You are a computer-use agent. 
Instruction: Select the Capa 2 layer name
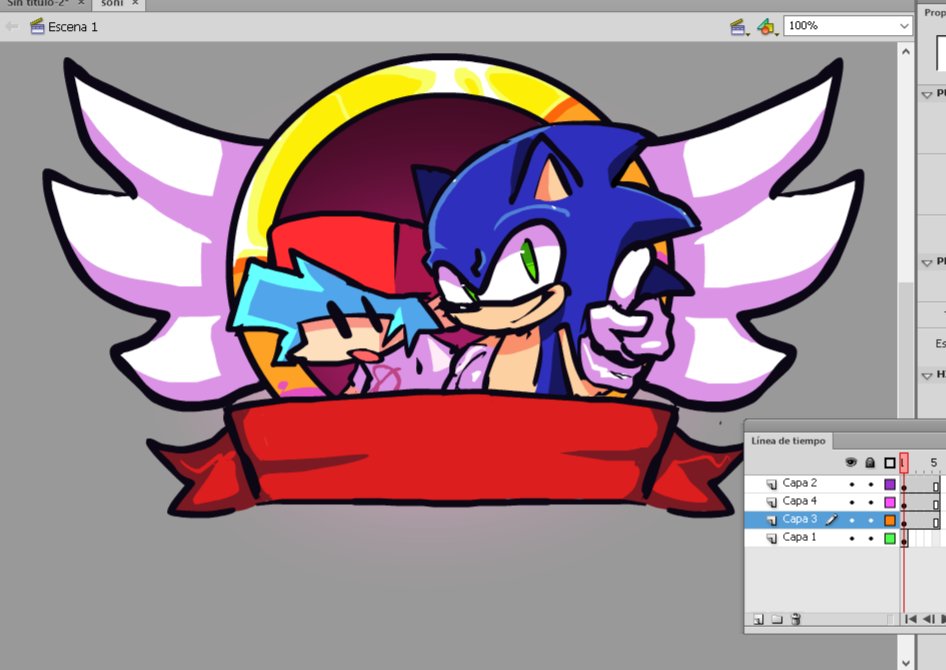click(x=799, y=483)
